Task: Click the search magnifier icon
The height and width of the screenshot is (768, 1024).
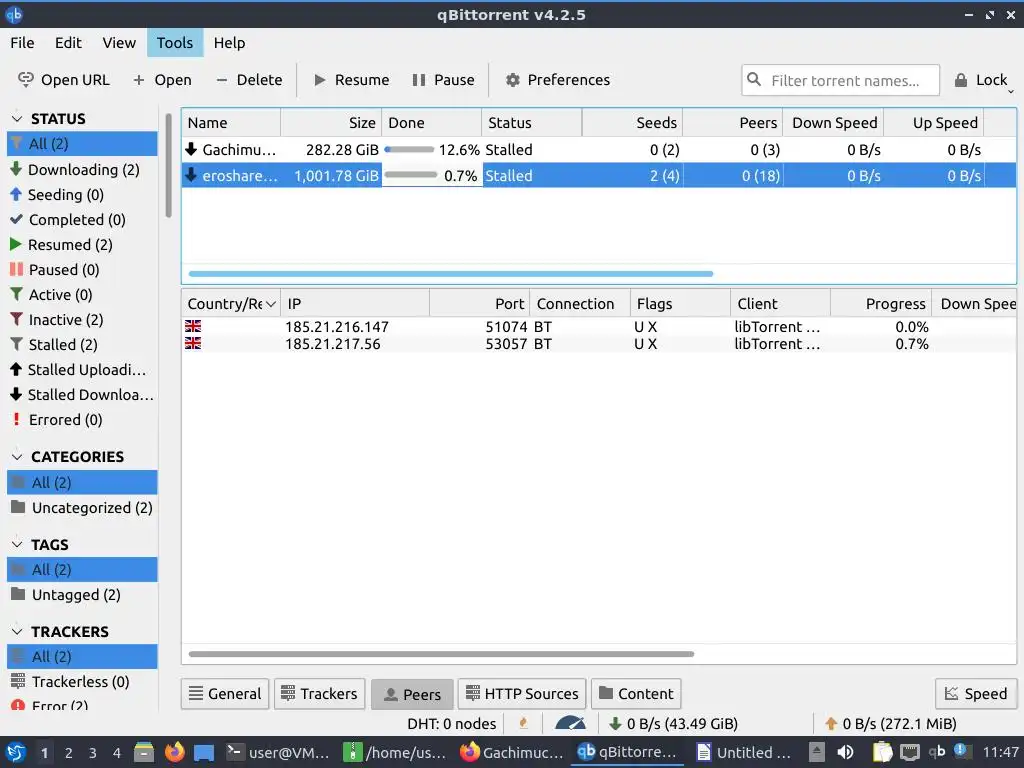Action: pos(754,80)
